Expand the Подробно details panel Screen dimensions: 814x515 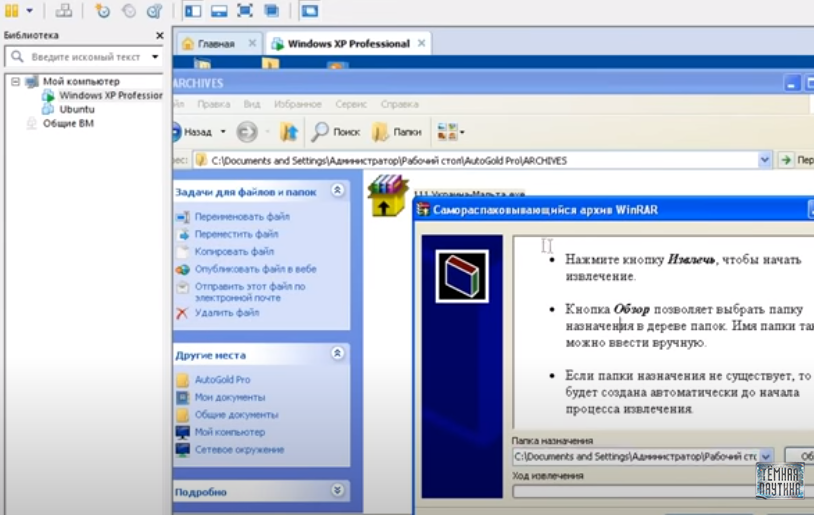(x=338, y=491)
